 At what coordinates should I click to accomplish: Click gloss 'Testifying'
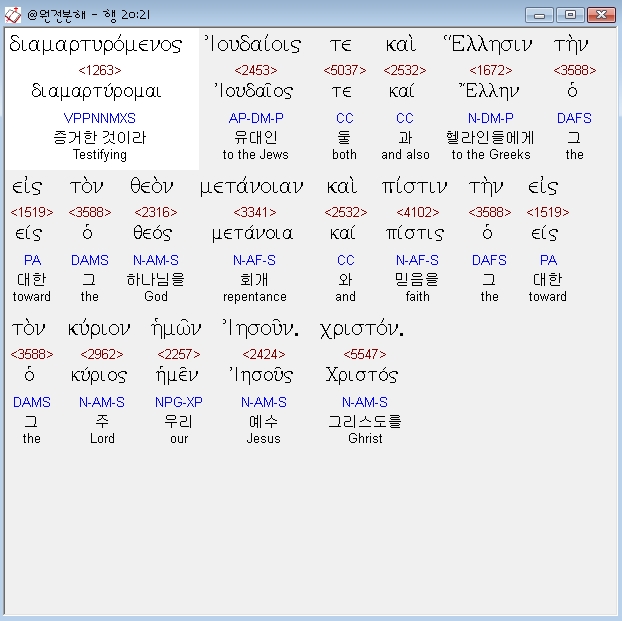tap(100, 154)
